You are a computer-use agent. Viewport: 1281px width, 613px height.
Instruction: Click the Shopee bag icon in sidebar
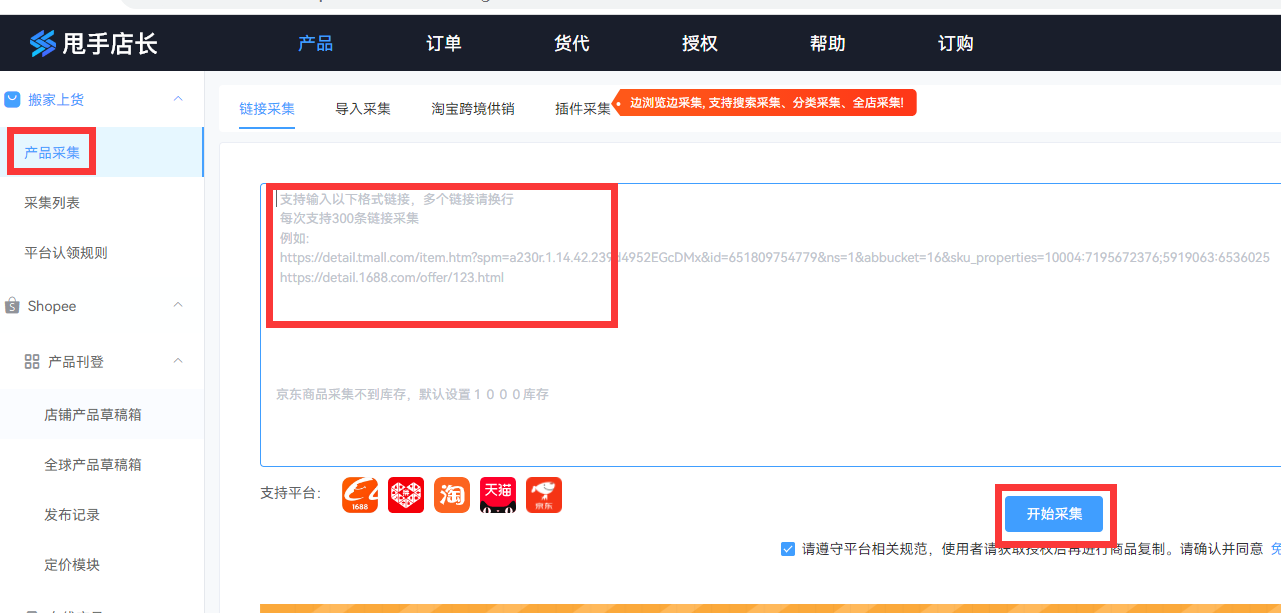click(12, 306)
